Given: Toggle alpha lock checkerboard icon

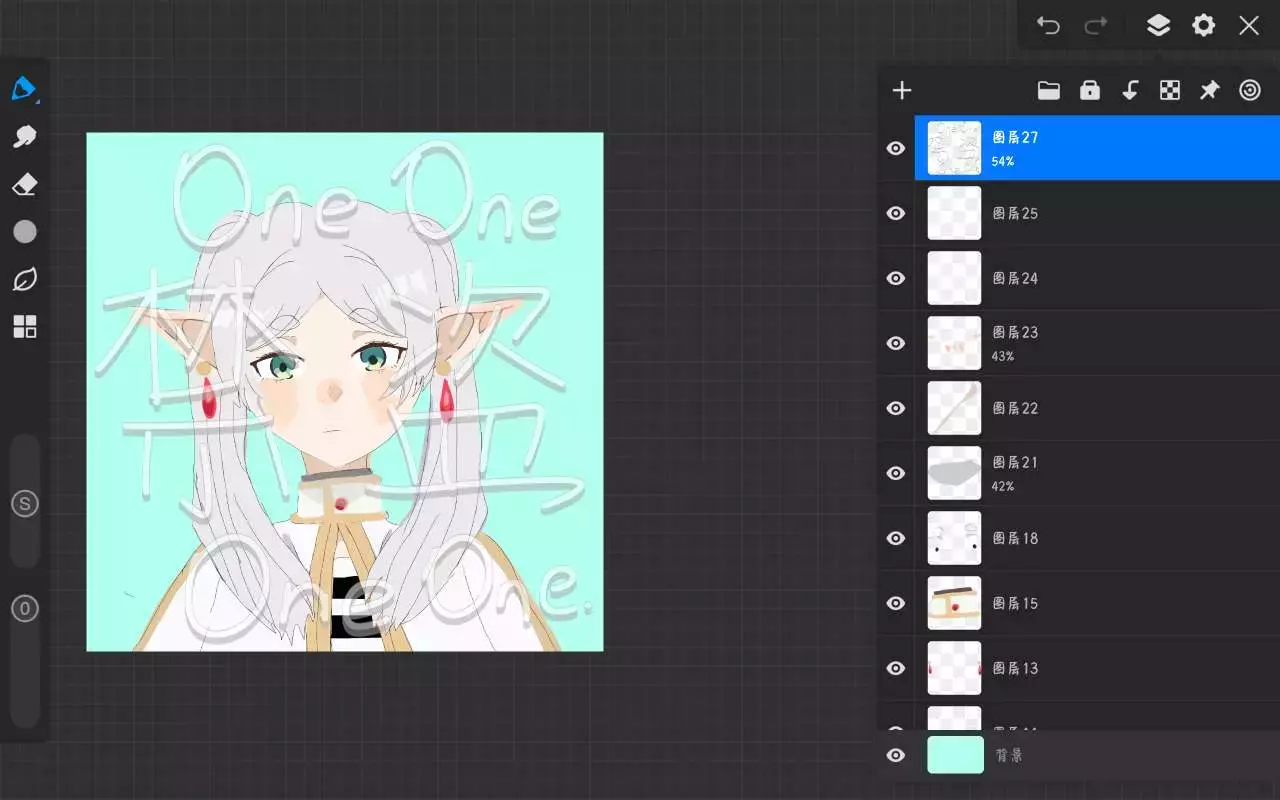Looking at the screenshot, I should pyautogui.click(x=1169, y=91).
